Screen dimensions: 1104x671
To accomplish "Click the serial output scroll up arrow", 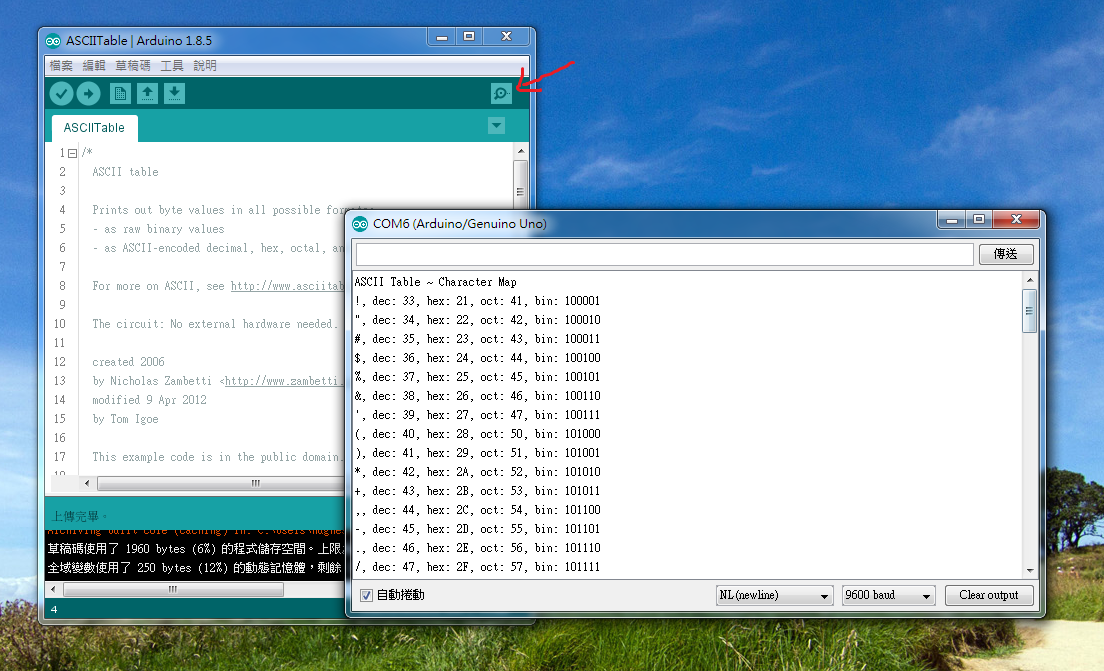I will point(1029,280).
